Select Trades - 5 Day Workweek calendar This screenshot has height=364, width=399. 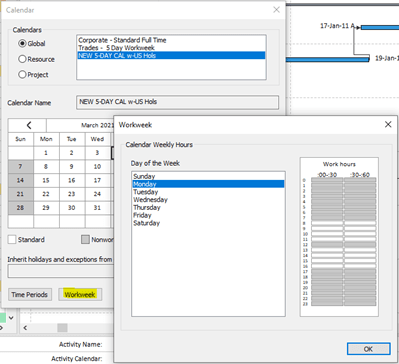coord(171,48)
